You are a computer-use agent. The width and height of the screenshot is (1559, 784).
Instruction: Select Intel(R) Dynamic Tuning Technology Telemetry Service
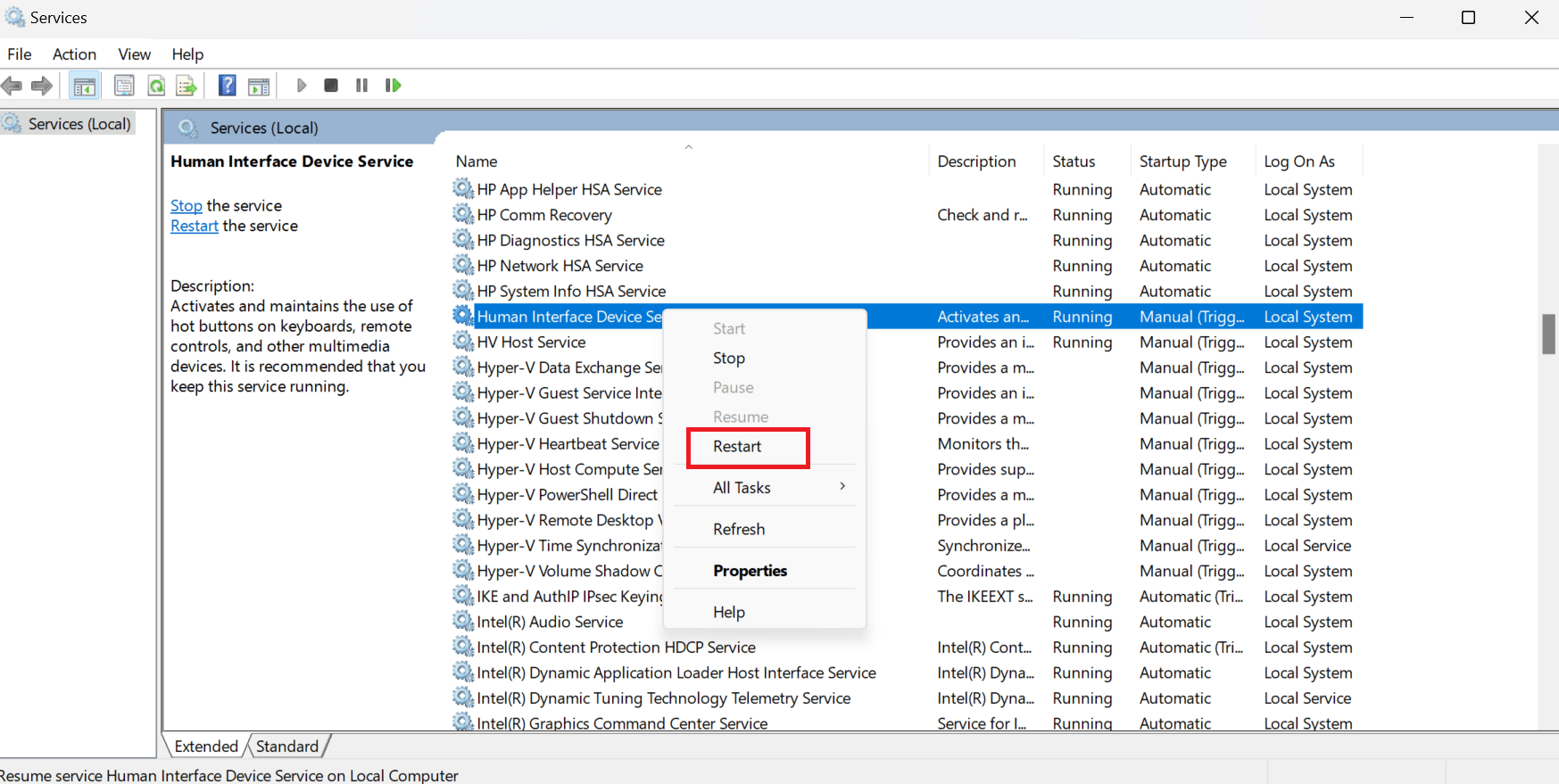pos(907,698)
